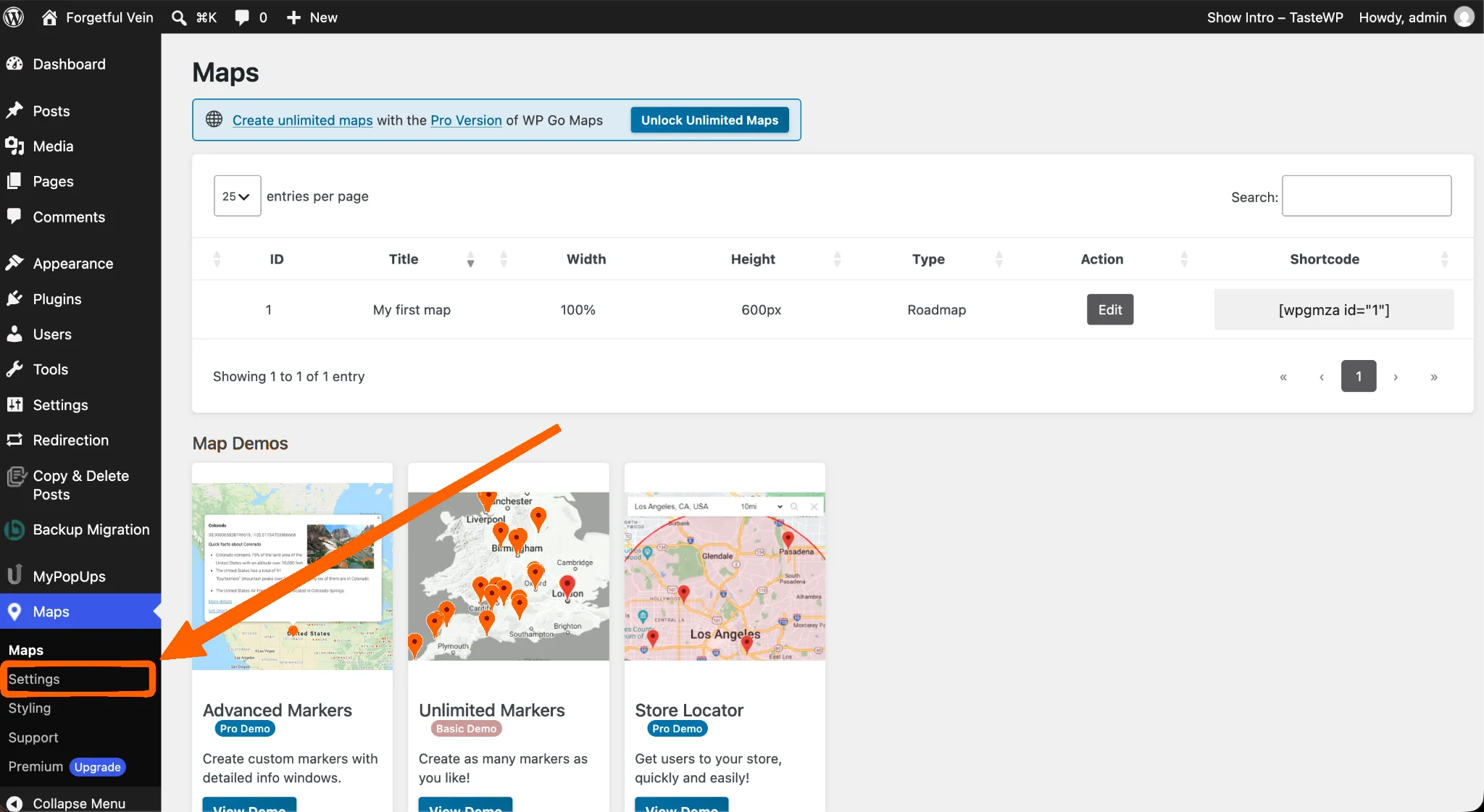Click the Appearance brush icon
Viewport: 1484px width, 812px height.
[14, 263]
